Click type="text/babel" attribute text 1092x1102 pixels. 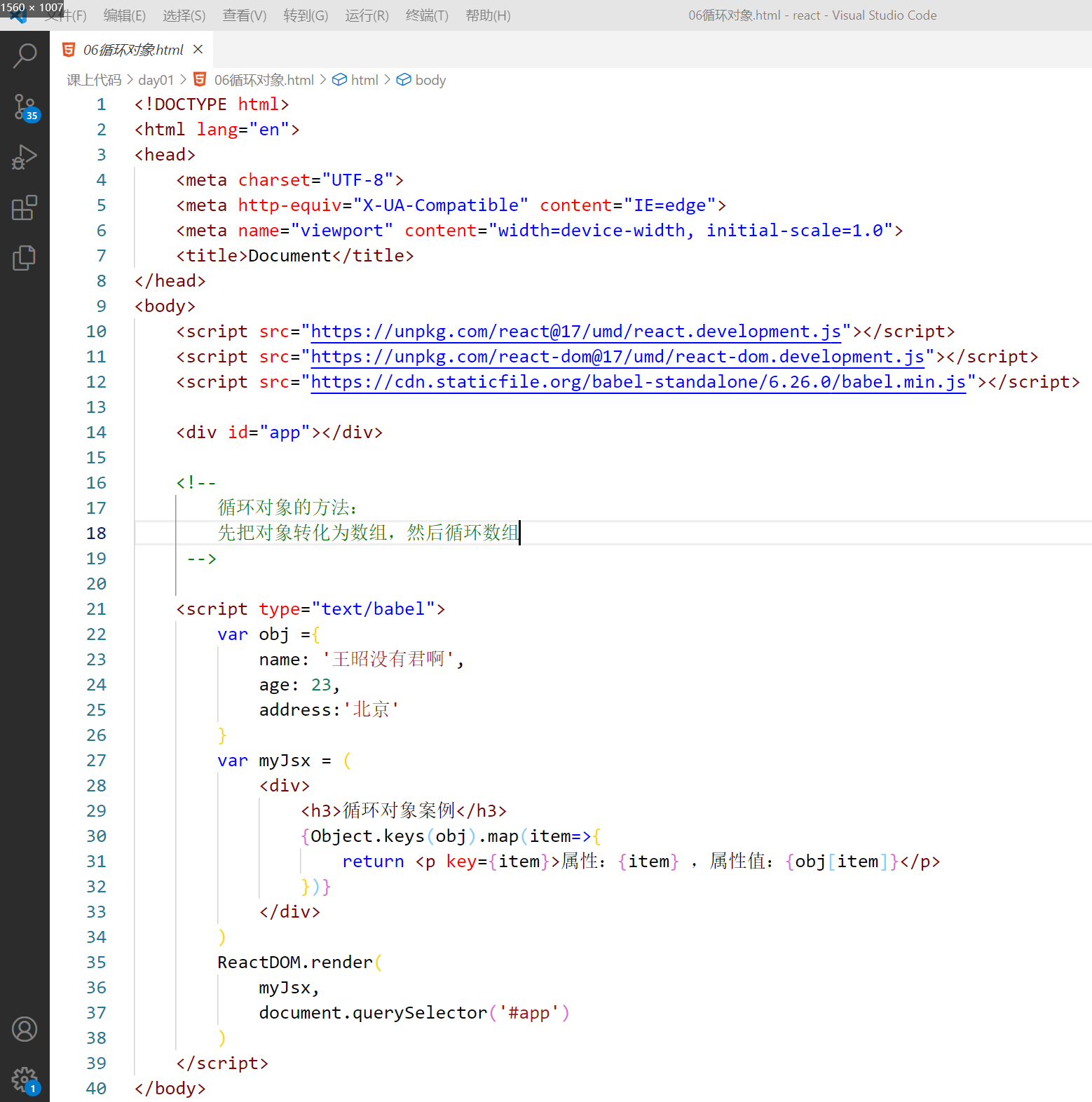[x=347, y=608]
